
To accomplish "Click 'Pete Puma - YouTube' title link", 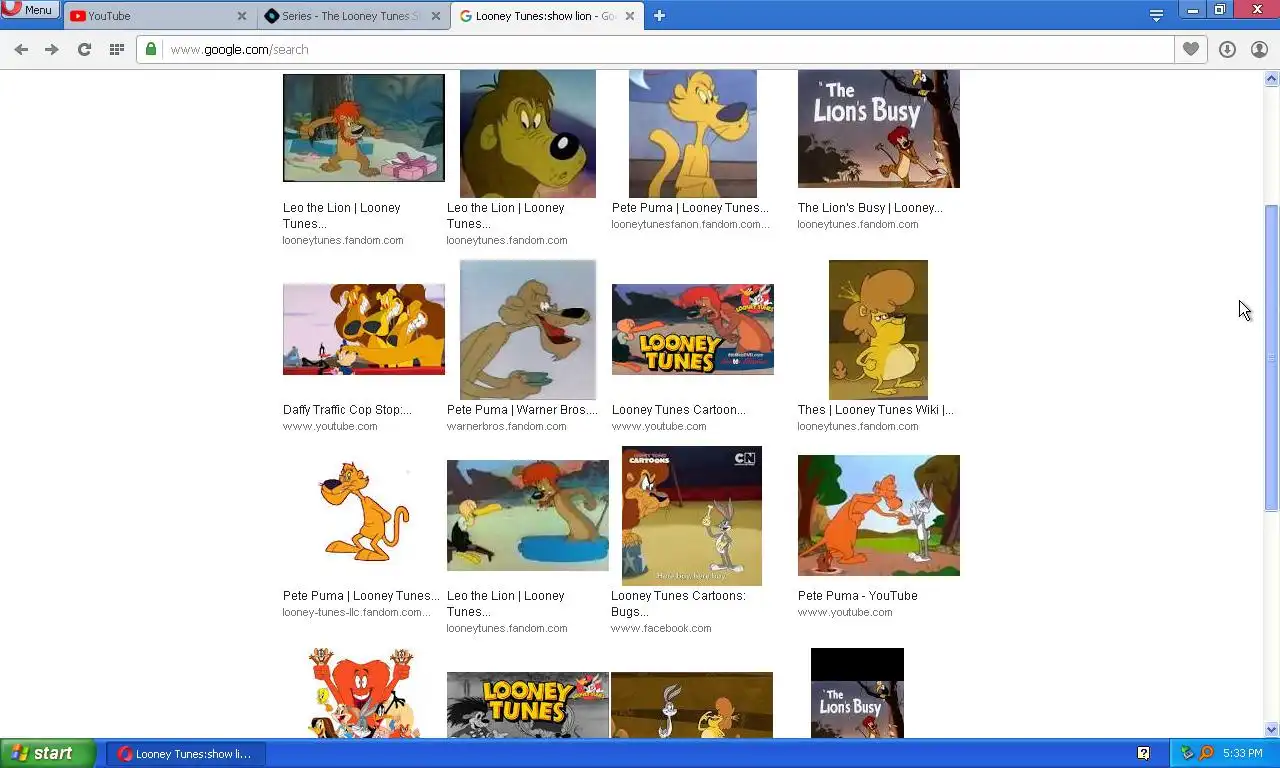I will pyautogui.click(x=858, y=596).
